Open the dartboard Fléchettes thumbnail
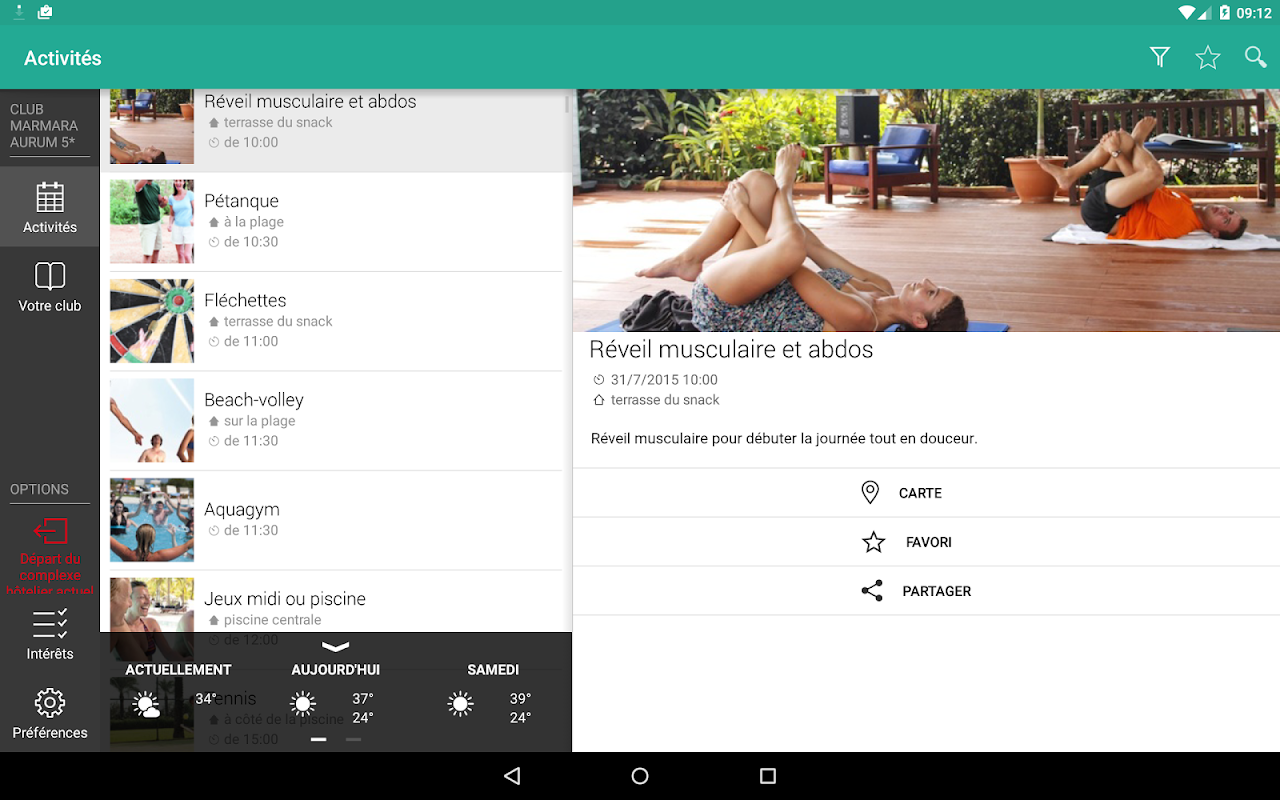 tap(152, 321)
